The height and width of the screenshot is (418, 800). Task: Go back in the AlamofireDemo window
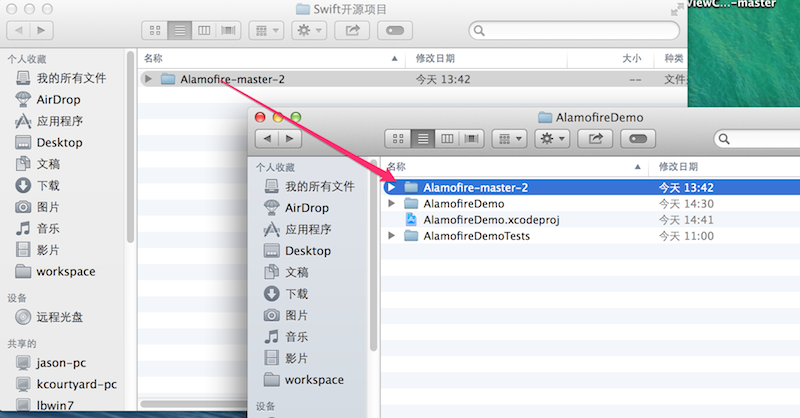click(x=266, y=139)
